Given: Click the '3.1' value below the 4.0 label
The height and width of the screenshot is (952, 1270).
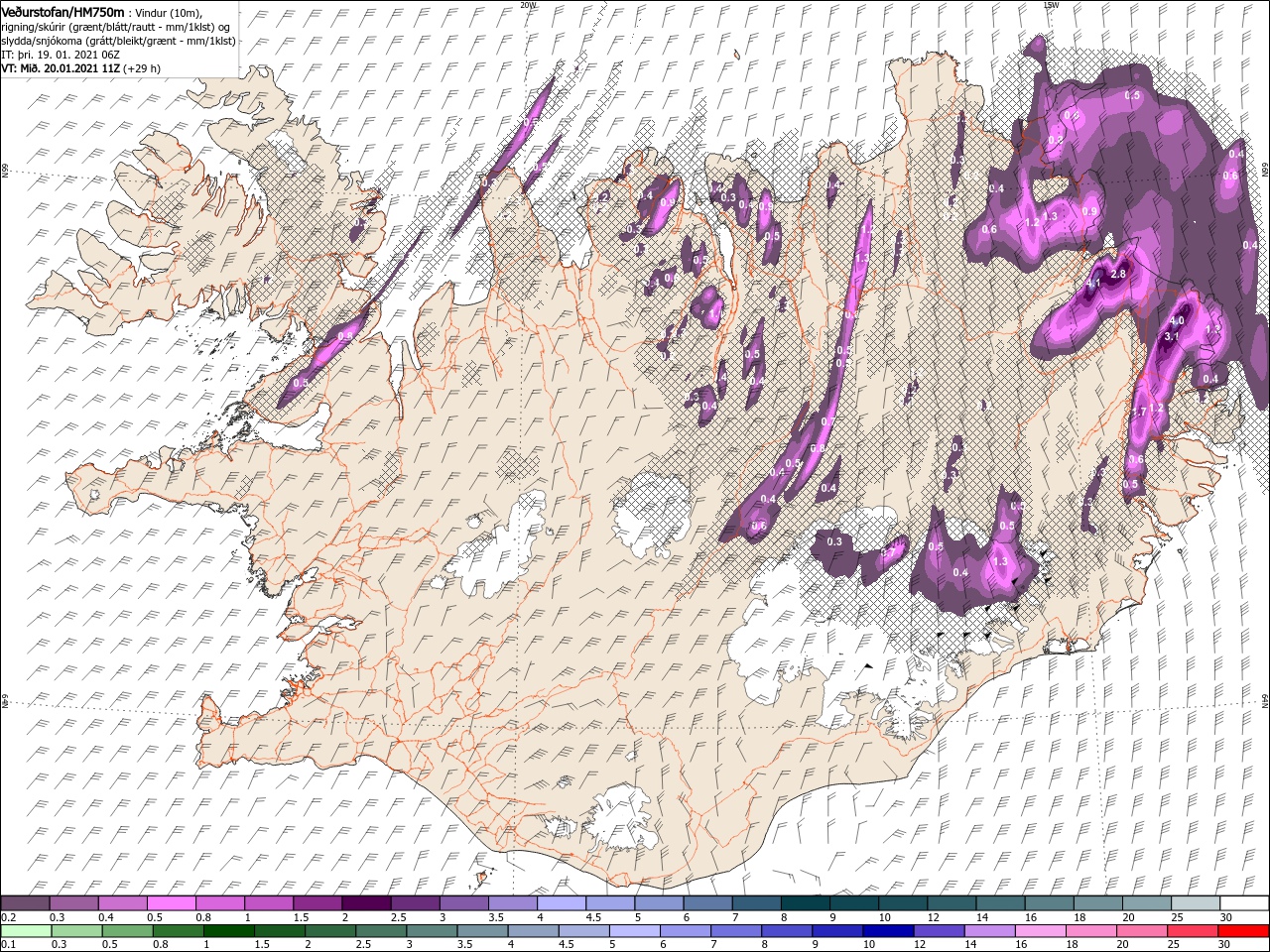Looking at the screenshot, I should 1171,336.
